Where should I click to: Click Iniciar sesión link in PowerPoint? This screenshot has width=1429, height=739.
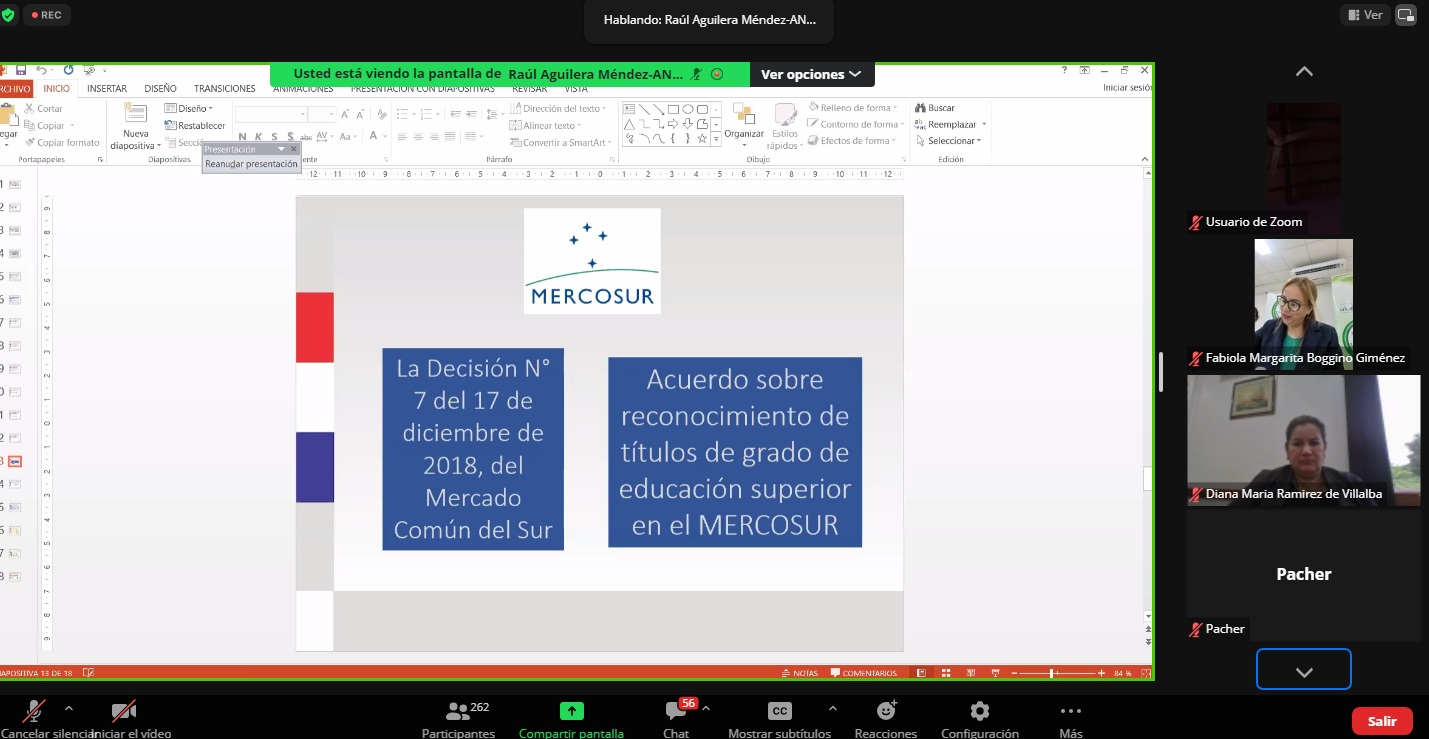(1127, 88)
